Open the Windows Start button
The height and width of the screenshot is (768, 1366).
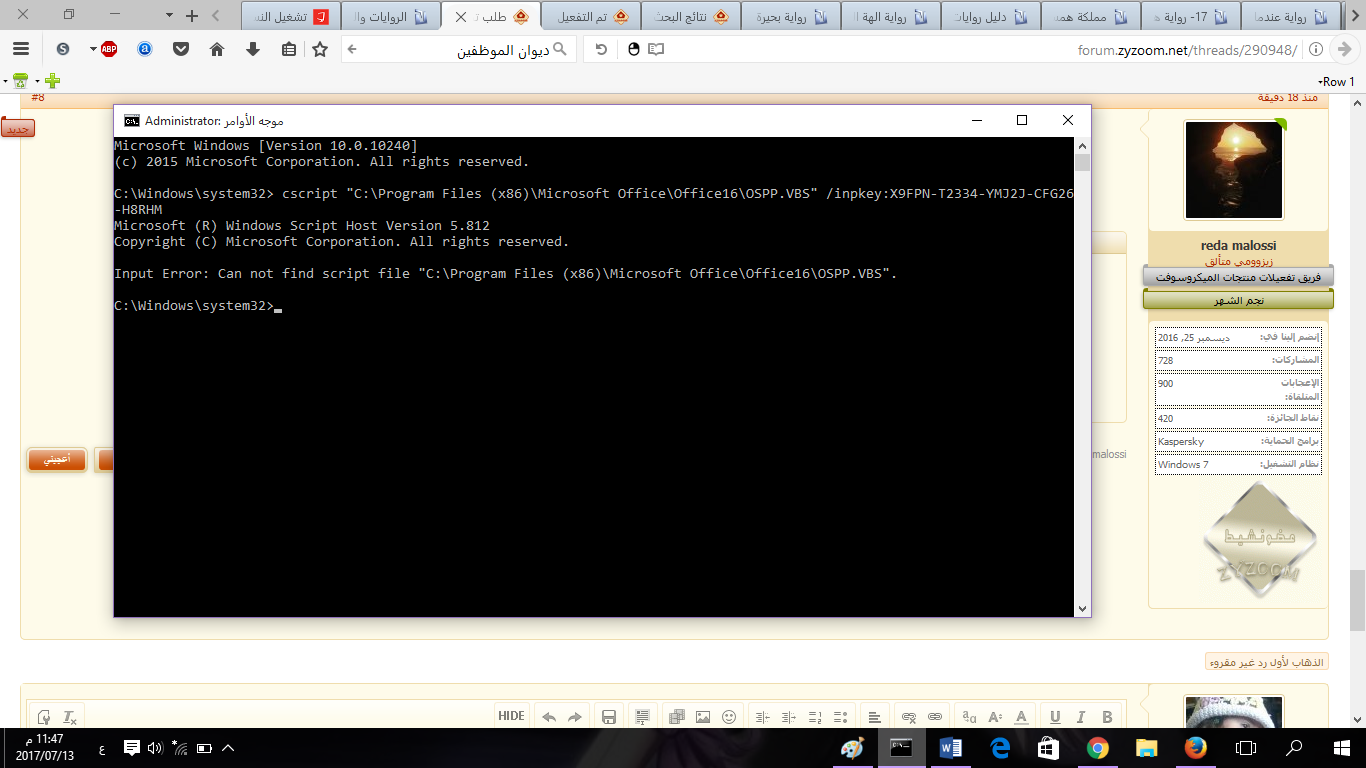(x=1342, y=747)
